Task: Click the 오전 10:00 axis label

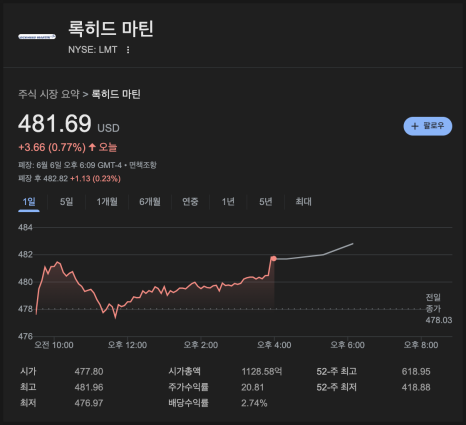Action: [54, 345]
